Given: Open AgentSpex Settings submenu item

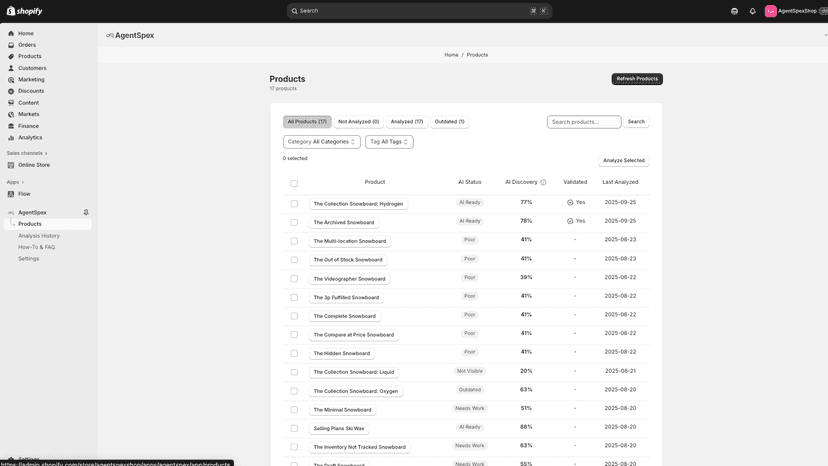Looking at the screenshot, I should click(x=29, y=259).
